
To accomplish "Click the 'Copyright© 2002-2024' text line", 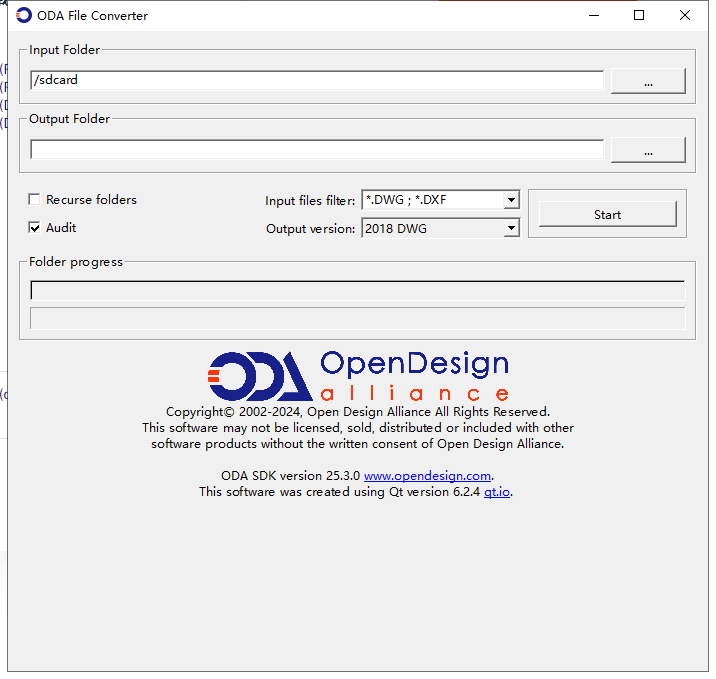I will click(358, 412).
